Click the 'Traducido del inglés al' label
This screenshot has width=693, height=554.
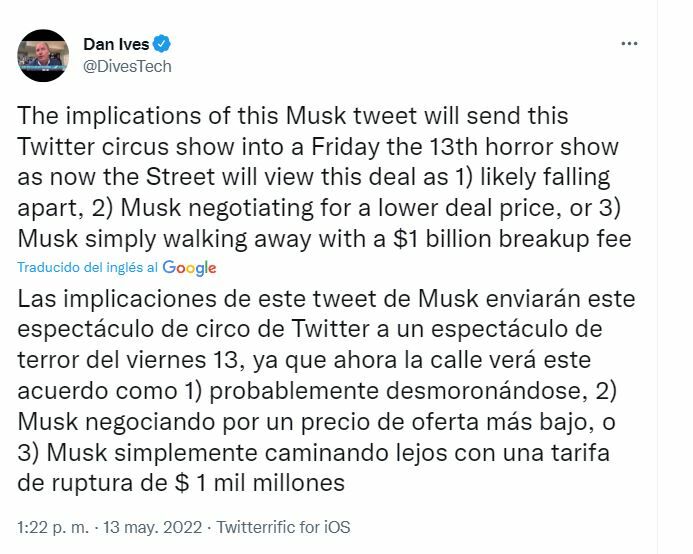[87, 268]
